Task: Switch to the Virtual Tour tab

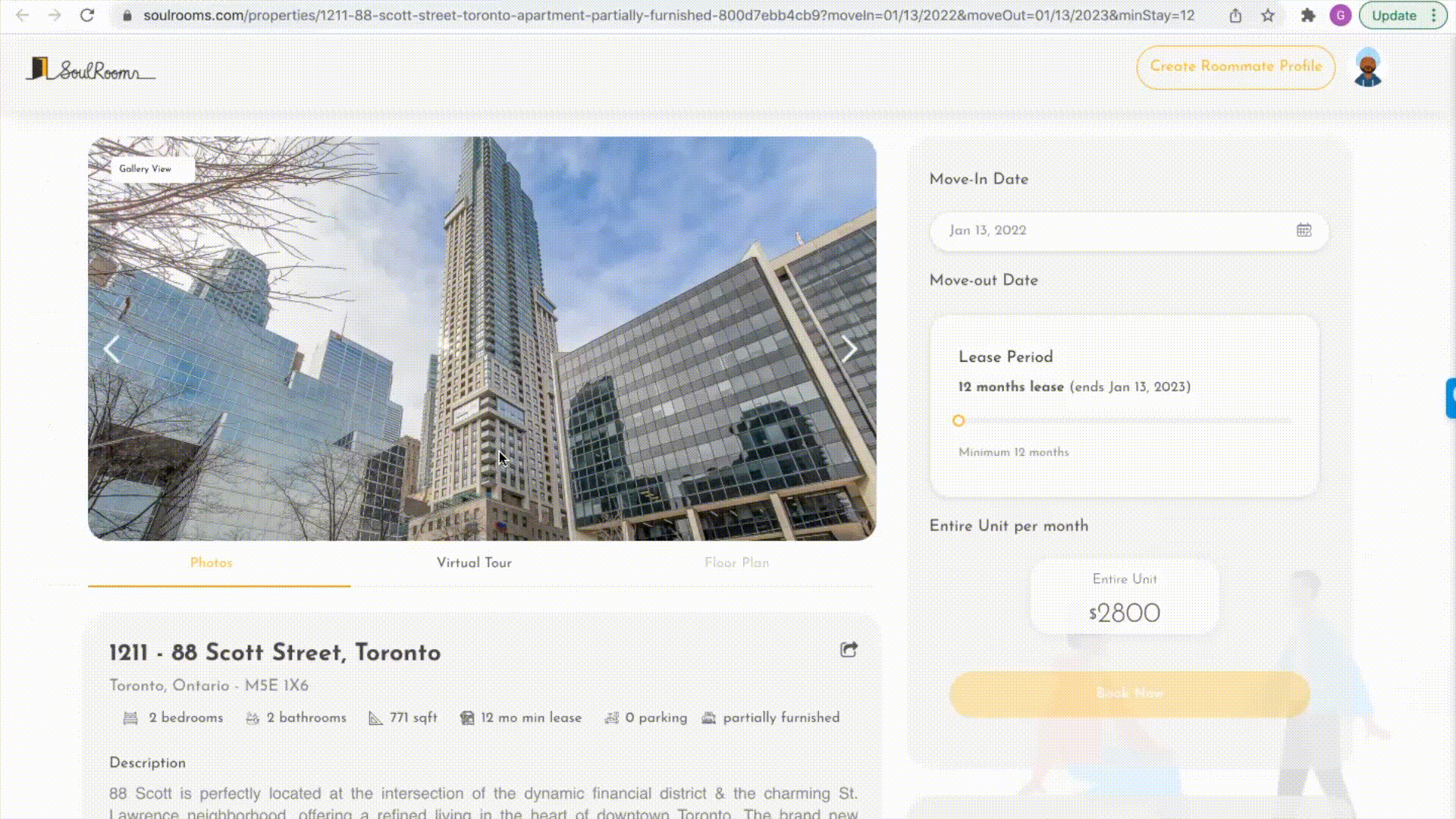Action: point(474,563)
